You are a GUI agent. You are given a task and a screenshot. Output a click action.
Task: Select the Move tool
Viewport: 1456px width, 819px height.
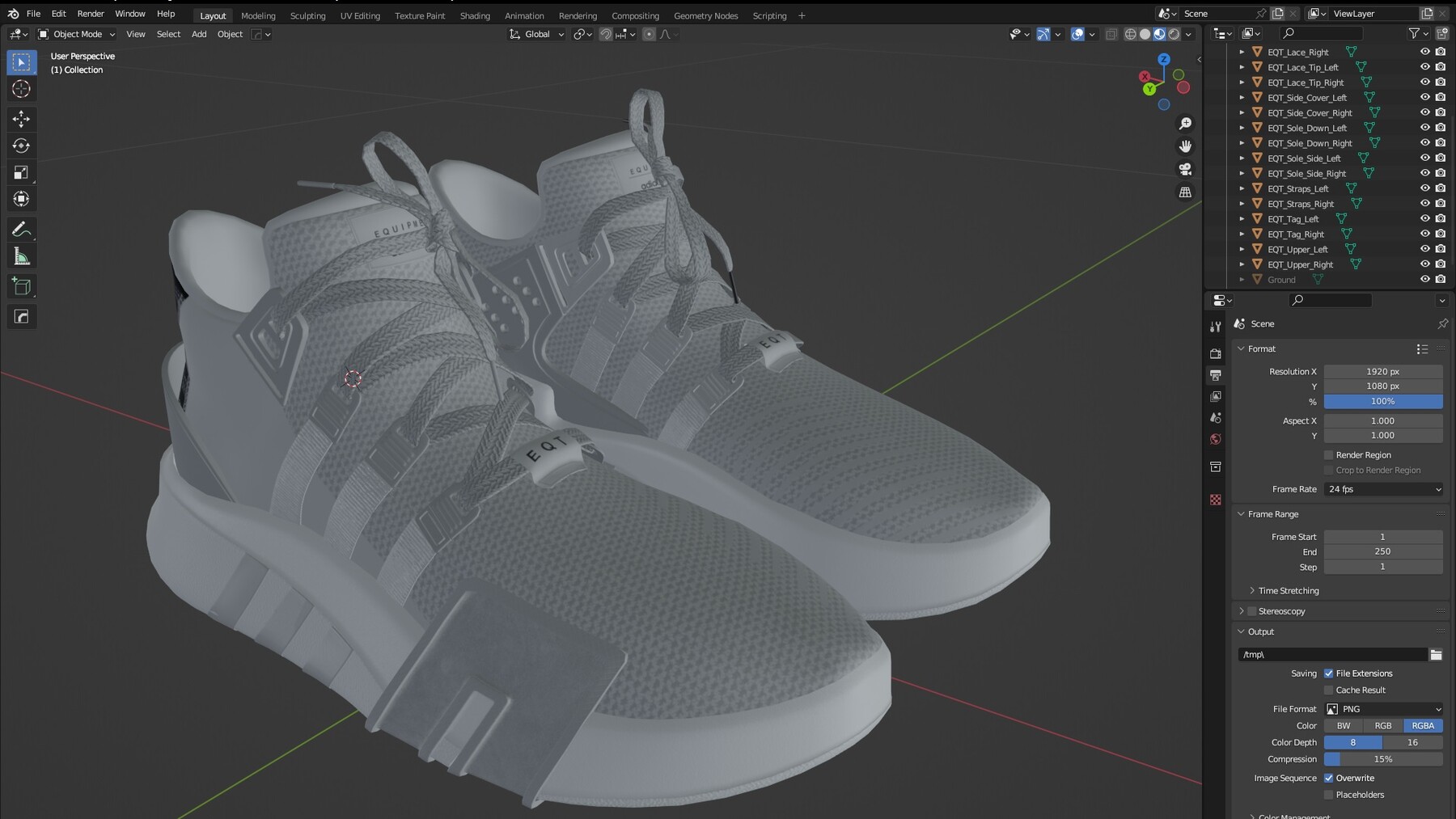(x=21, y=119)
